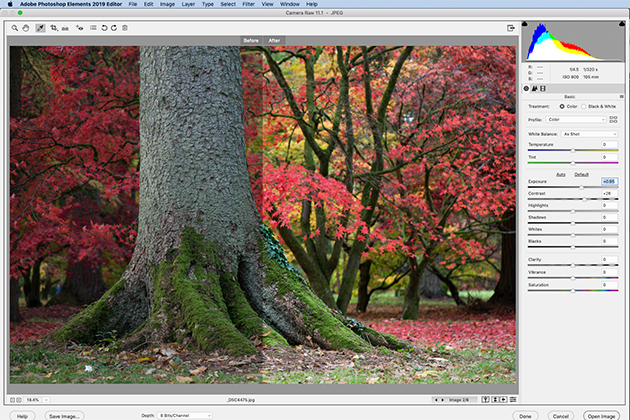
Task: Click the Default link
Action: 581,174
